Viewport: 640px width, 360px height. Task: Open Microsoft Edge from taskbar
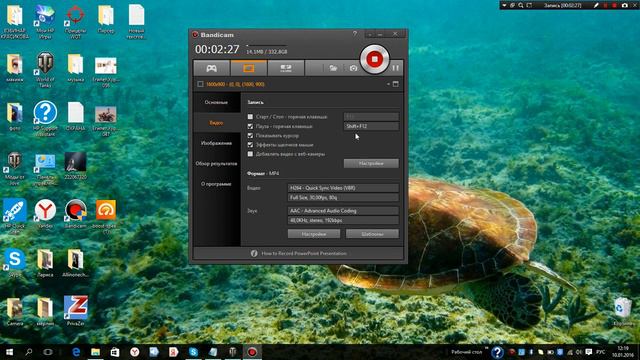pyautogui.click(x=76, y=352)
